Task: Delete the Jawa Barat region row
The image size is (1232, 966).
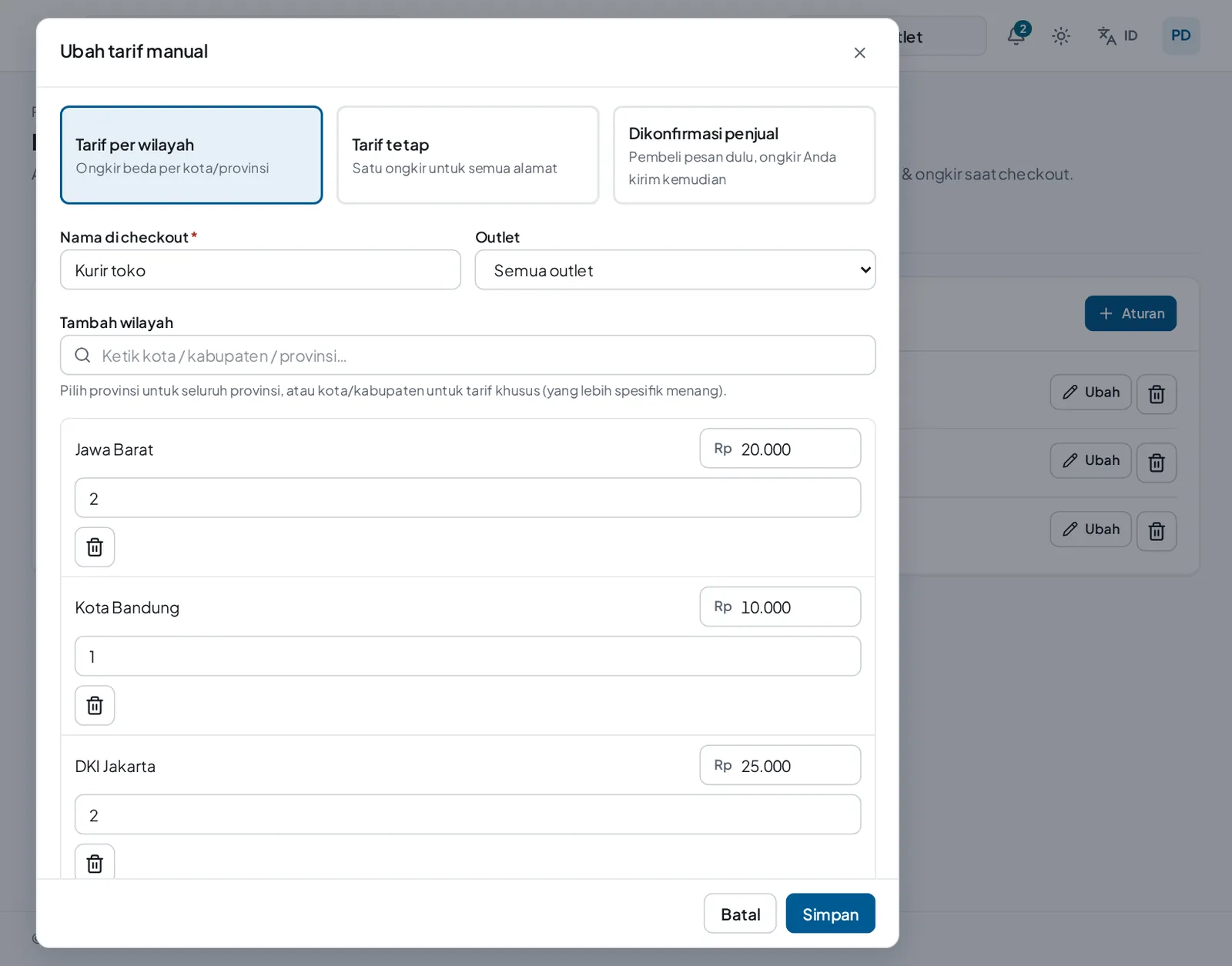Action: (x=95, y=547)
